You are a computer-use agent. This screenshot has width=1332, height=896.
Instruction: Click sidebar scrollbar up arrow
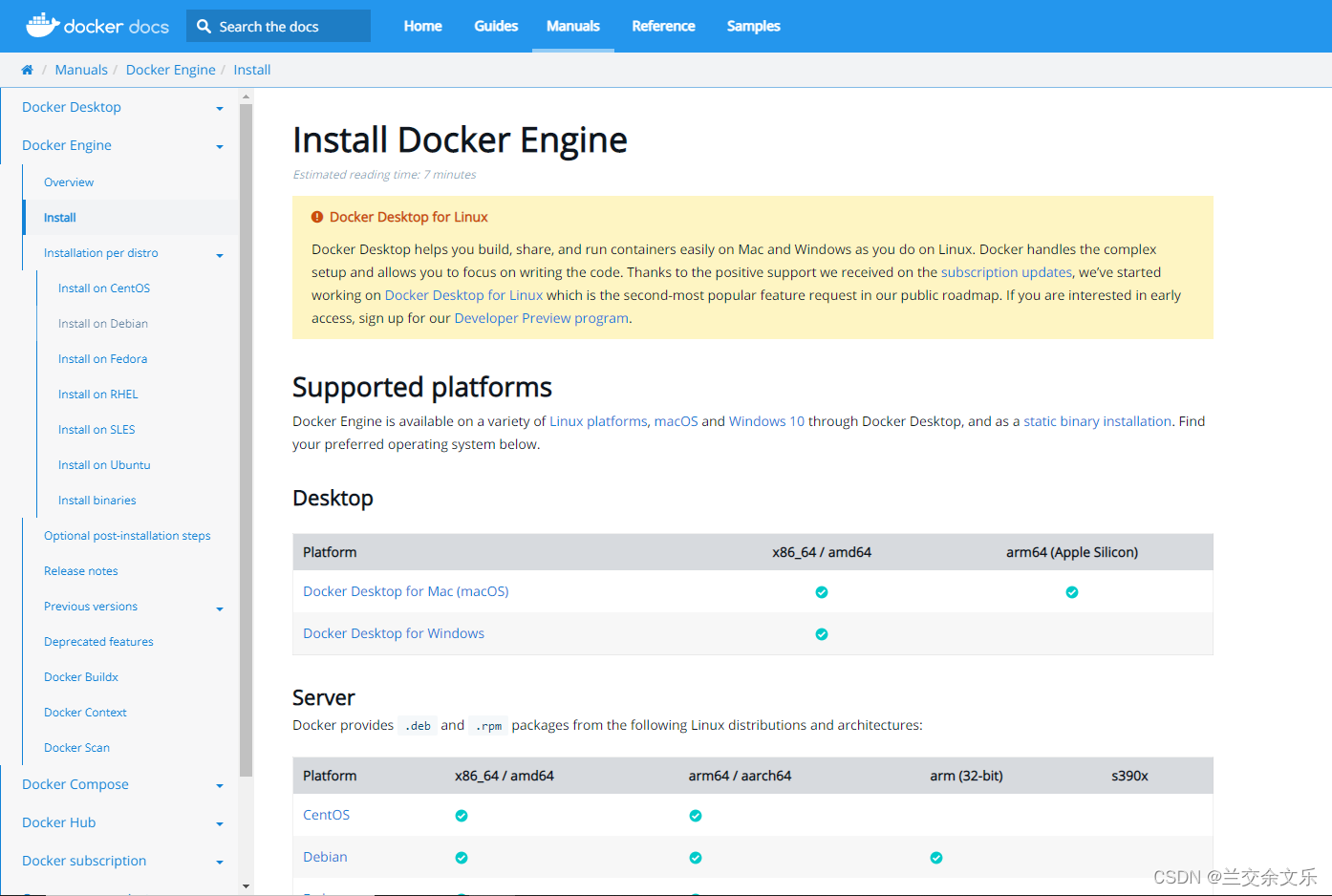click(246, 96)
